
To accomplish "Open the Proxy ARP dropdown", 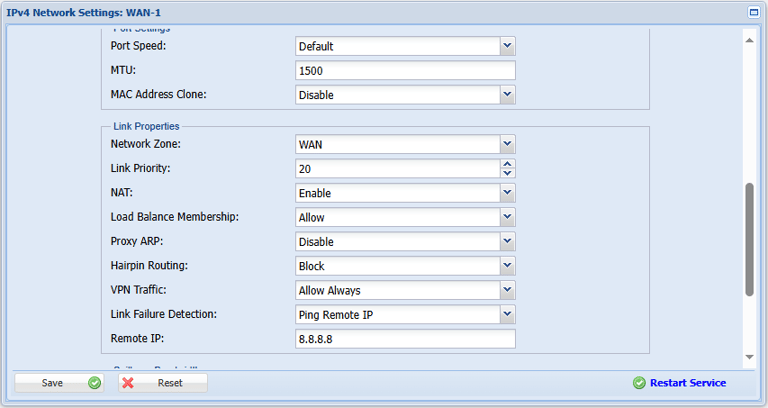I will [x=507, y=242].
